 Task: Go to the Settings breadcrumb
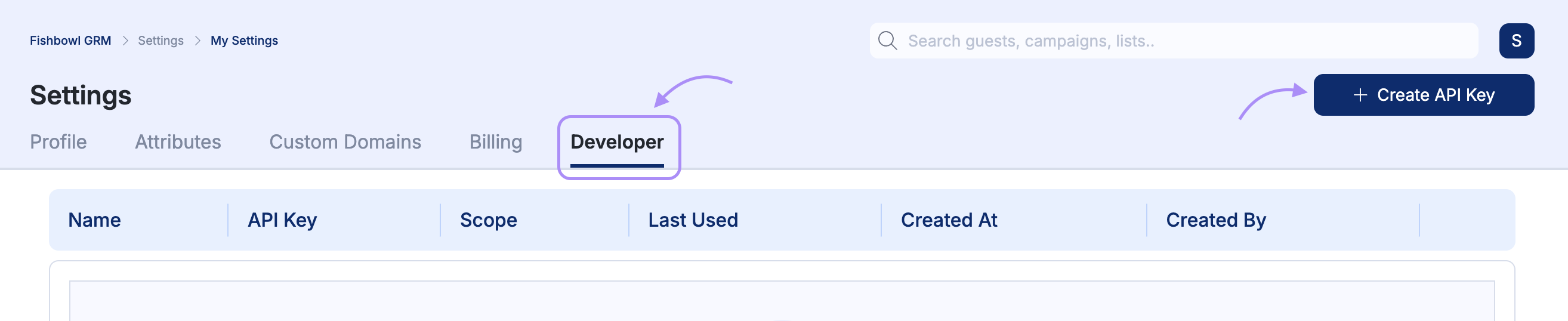pos(160,41)
